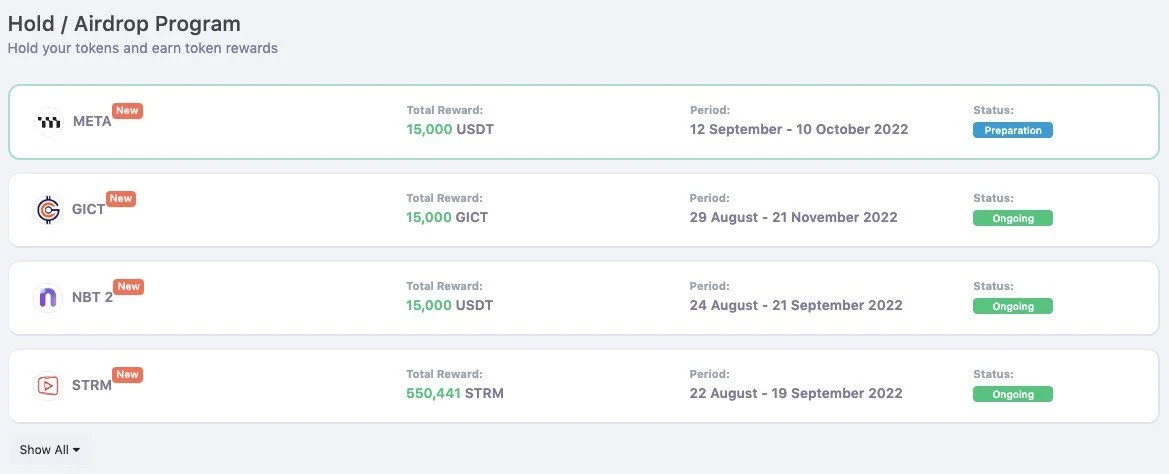Click the New badge next to META
Image resolution: width=1169 pixels, height=474 pixels.
point(128,111)
